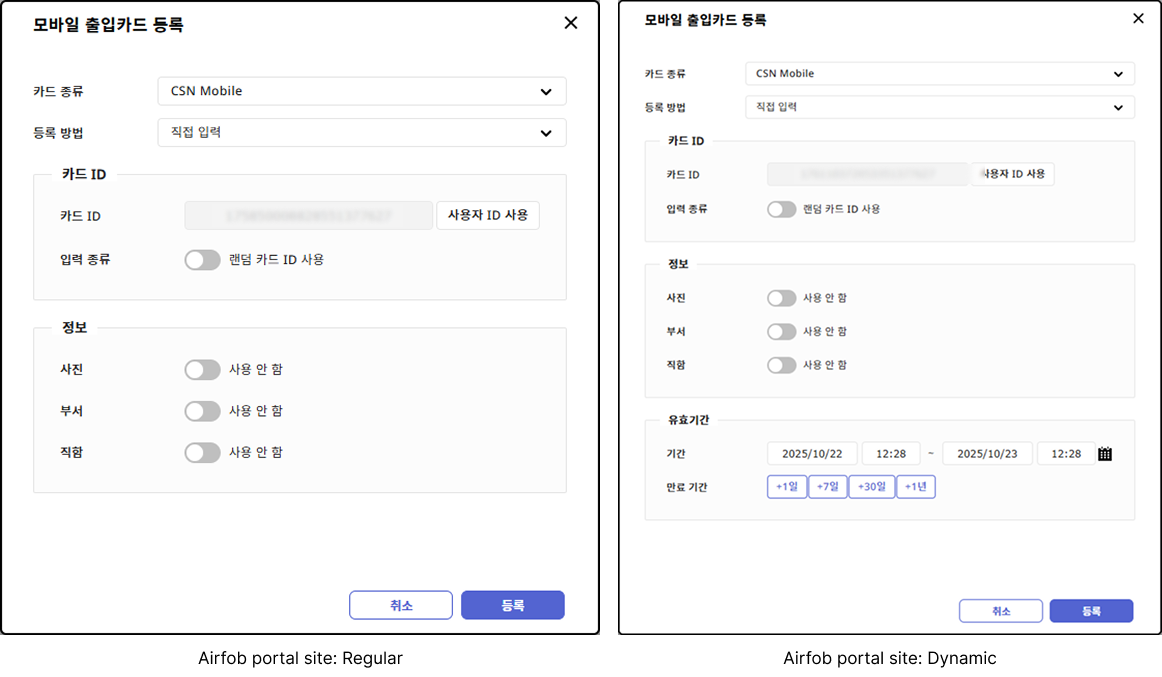Viewport: 1162px width, 677px height.
Task: Select the +30일 expiry option
Action: pos(871,487)
